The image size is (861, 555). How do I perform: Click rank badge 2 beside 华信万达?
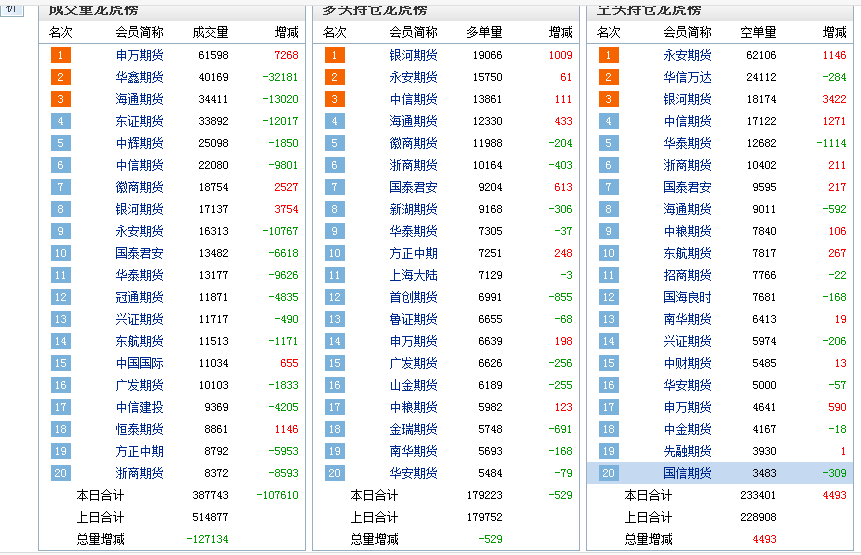click(608, 77)
